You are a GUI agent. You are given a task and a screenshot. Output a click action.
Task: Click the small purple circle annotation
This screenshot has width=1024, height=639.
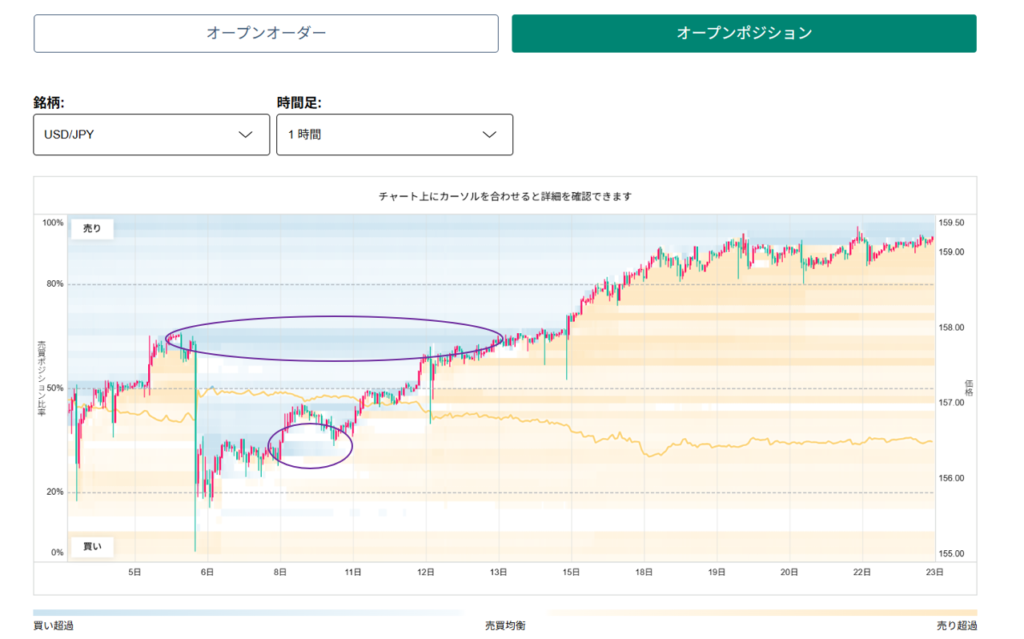pos(310,446)
